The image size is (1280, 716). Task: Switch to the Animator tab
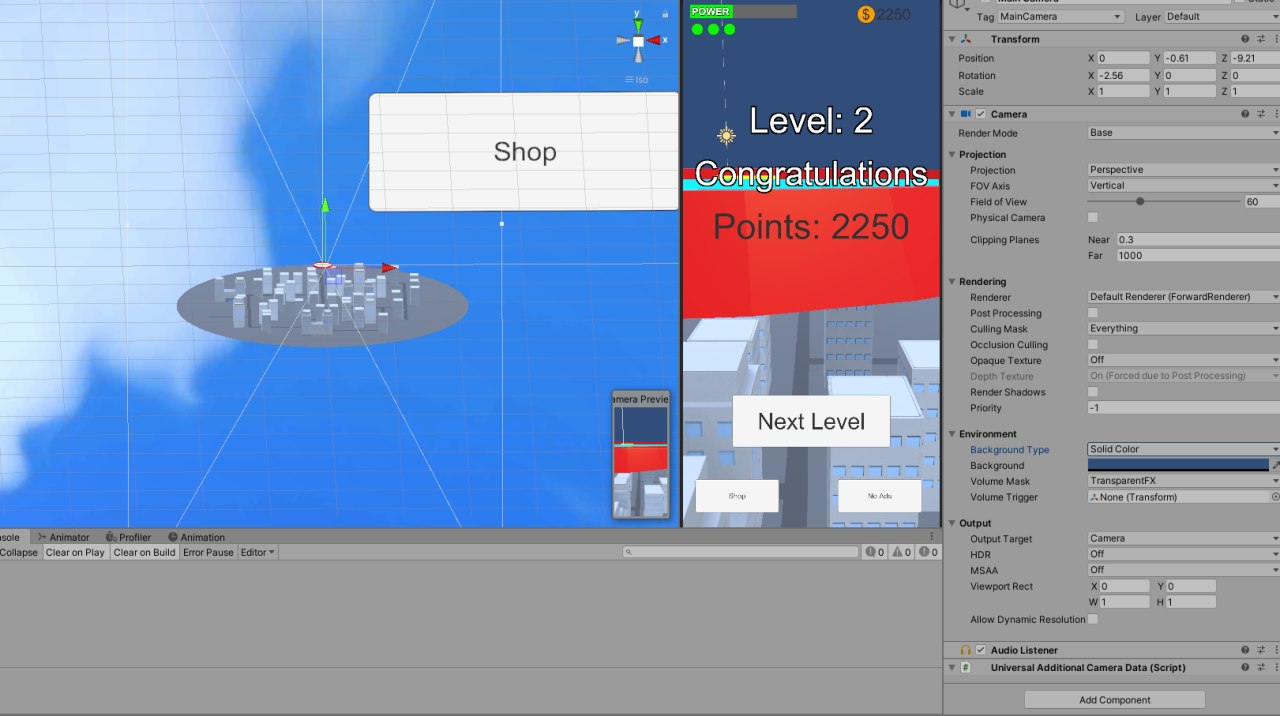point(63,537)
